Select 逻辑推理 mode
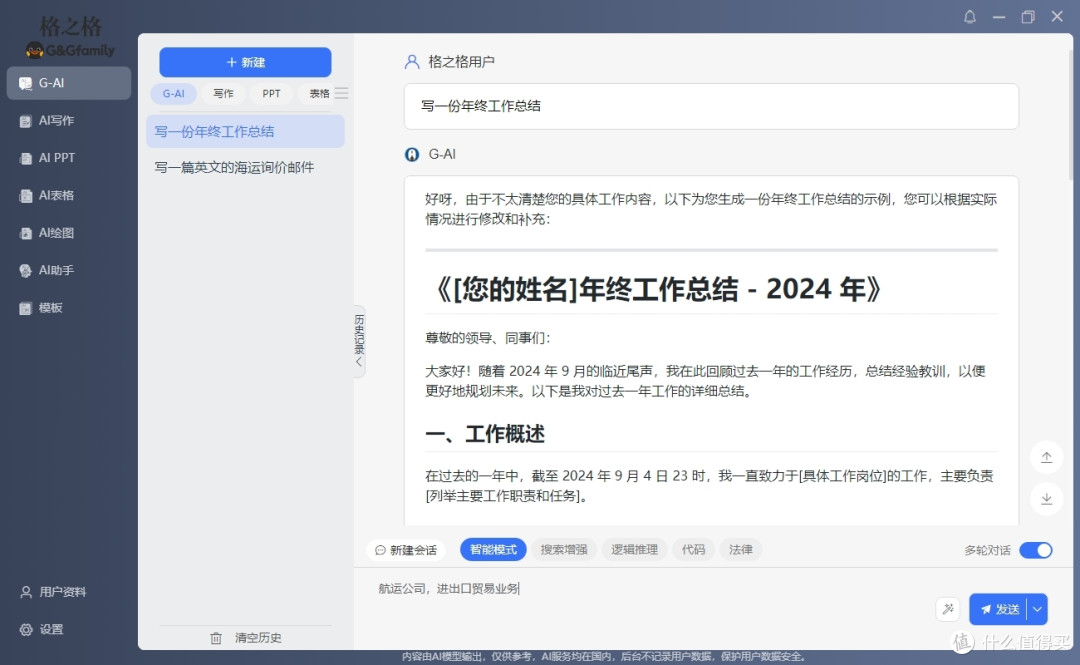 [x=634, y=550]
